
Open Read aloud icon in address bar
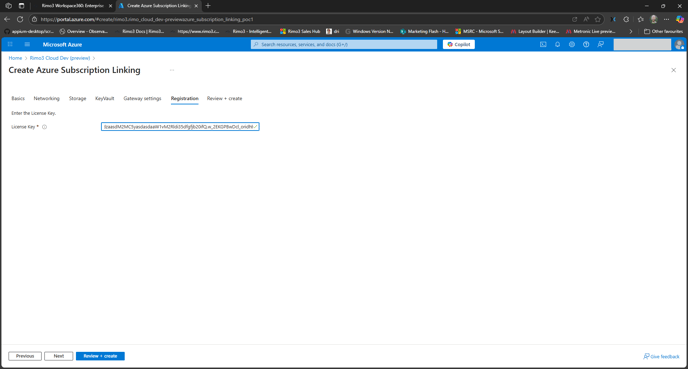(586, 19)
